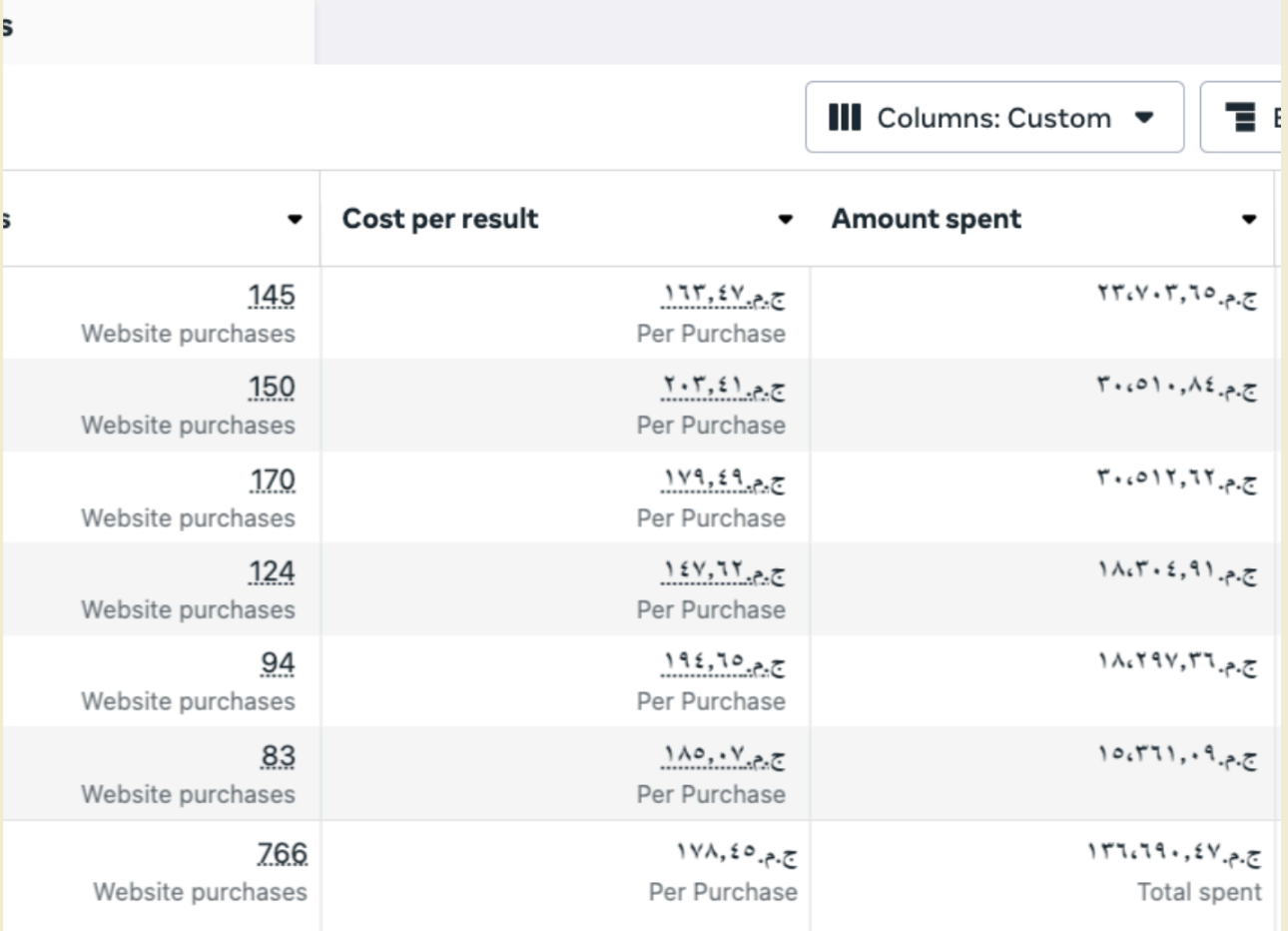
Task: Click the three-bar Columns icon
Action: tap(844, 118)
